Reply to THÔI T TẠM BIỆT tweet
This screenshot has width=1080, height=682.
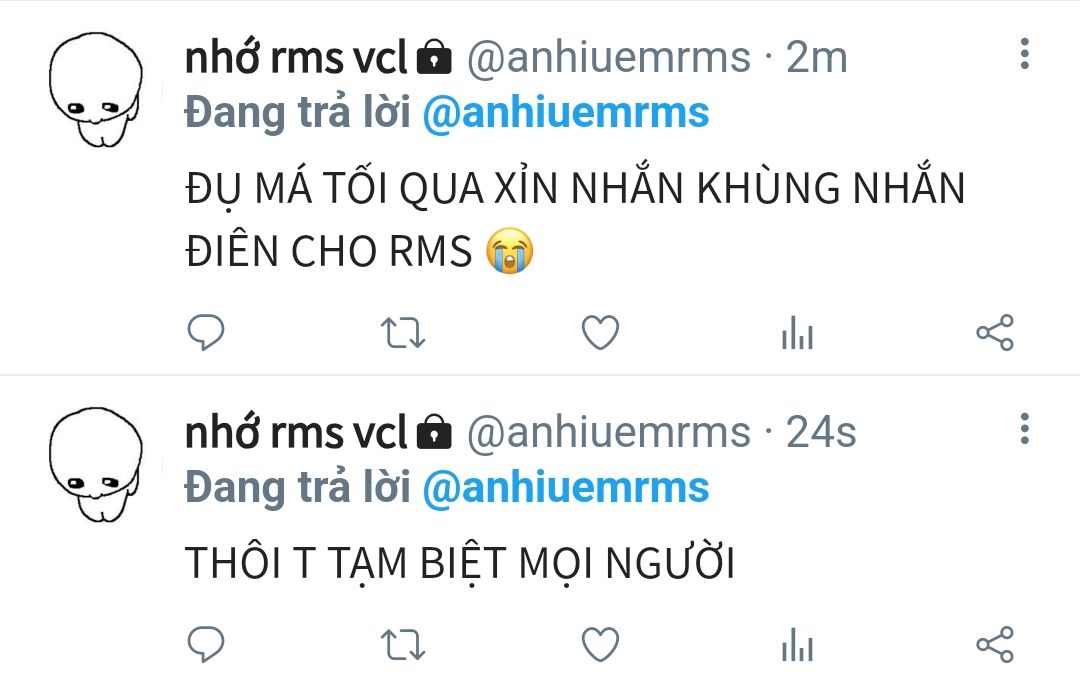(205, 645)
